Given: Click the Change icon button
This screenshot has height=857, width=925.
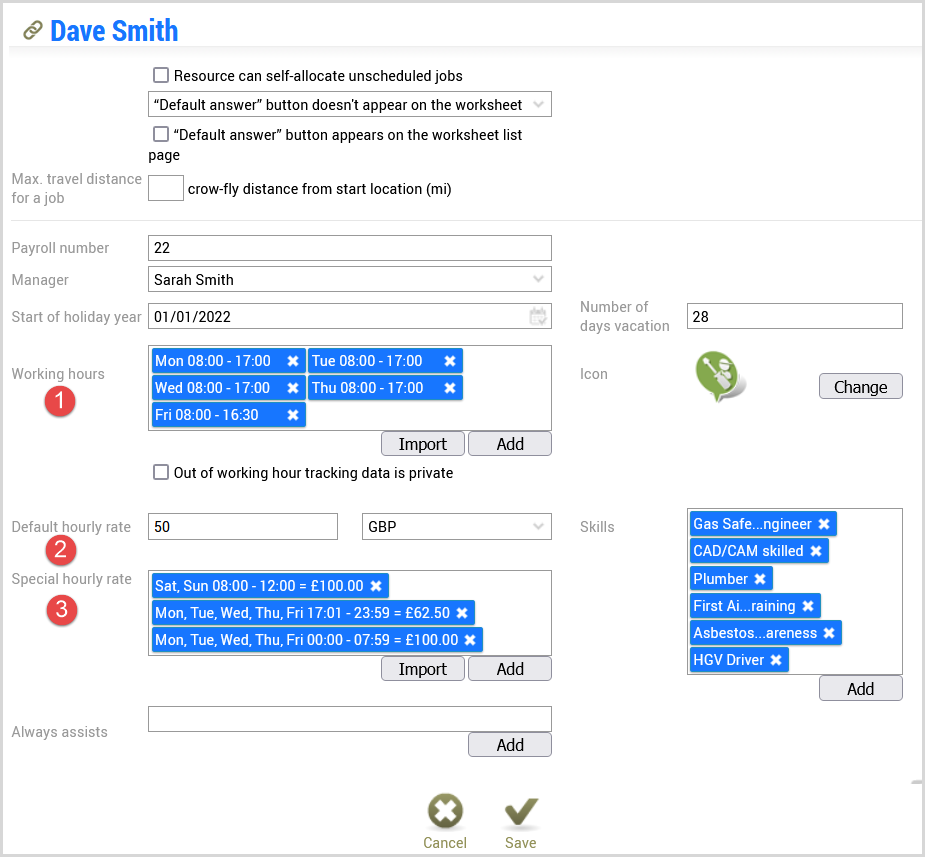Looking at the screenshot, I should 860,386.
